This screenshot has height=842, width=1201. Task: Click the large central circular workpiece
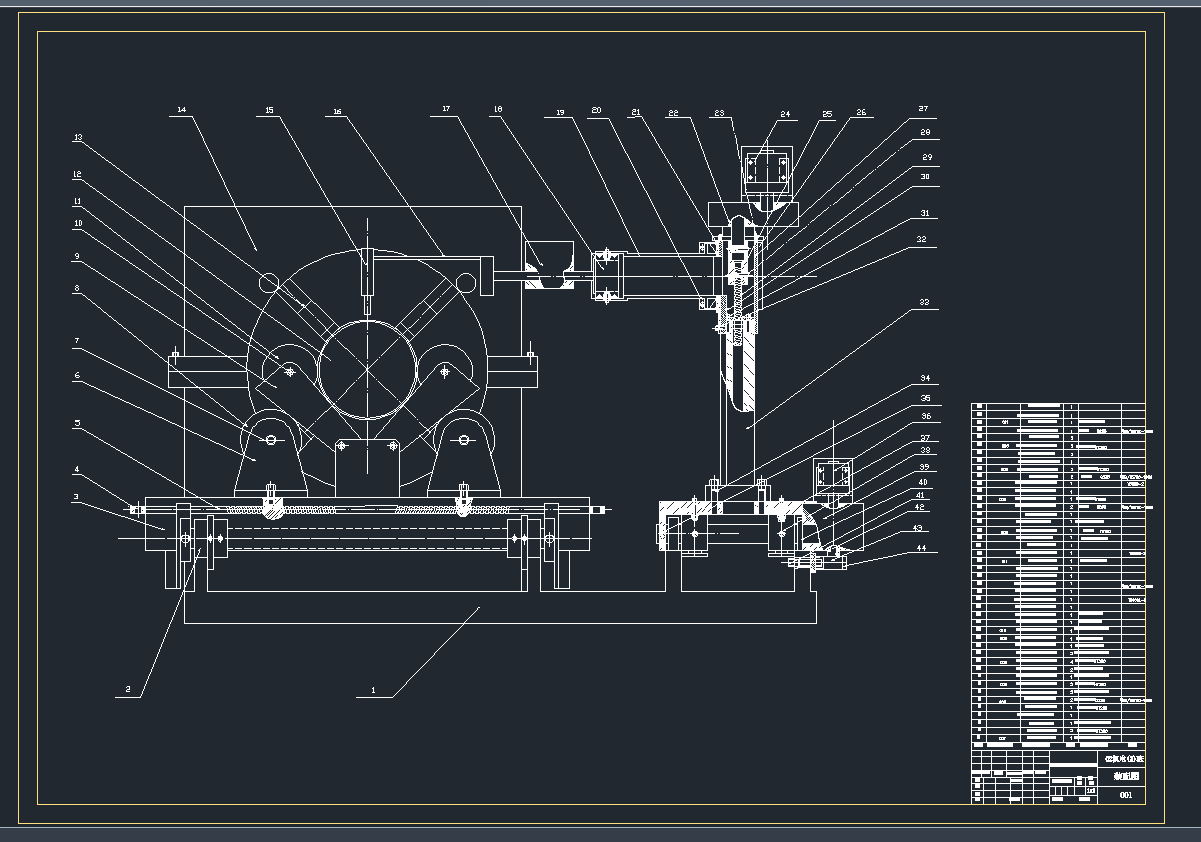(367, 369)
